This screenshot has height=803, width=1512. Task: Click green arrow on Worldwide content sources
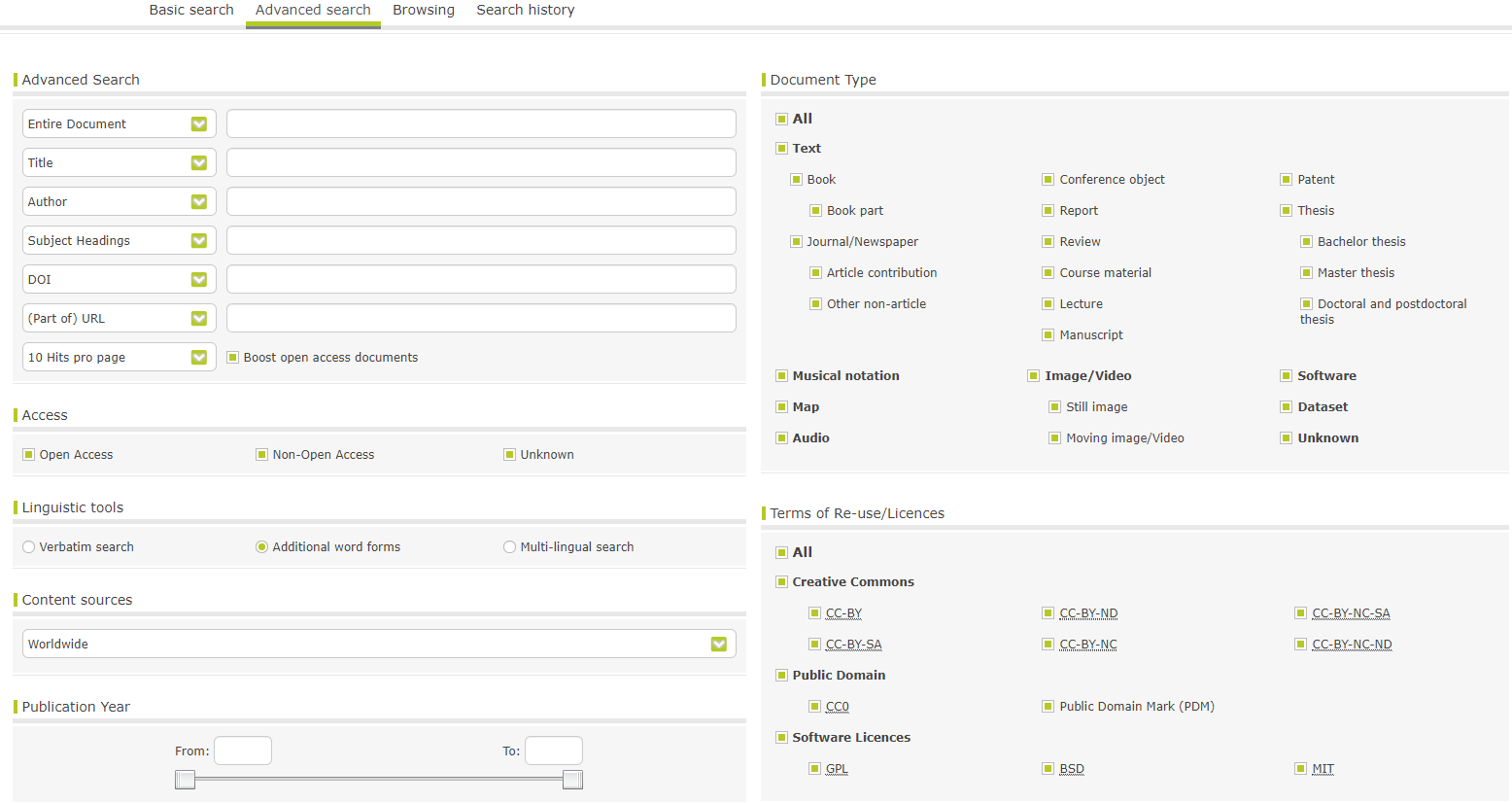pos(719,645)
